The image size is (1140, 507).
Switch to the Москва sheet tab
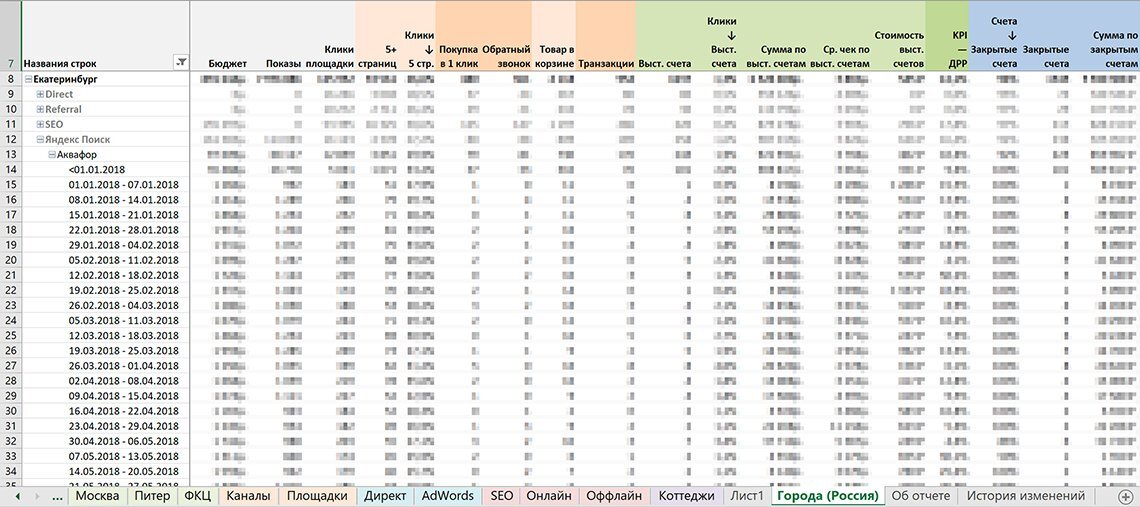[97, 496]
